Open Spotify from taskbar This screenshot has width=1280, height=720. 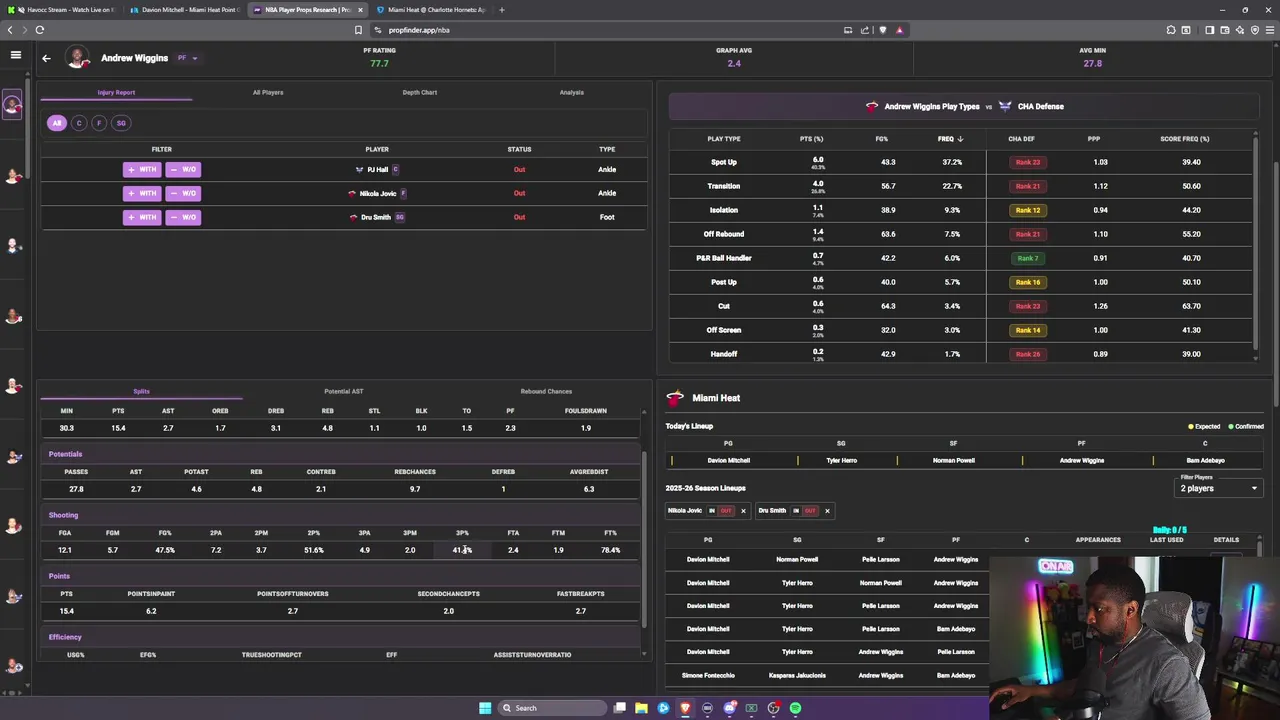click(795, 708)
